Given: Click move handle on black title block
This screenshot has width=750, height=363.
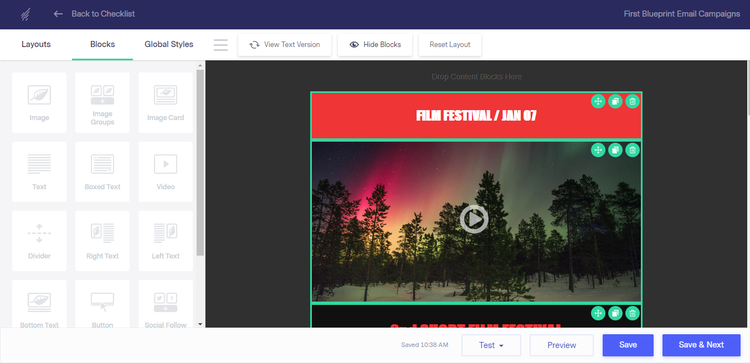Looking at the screenshot, I should 598,313.
